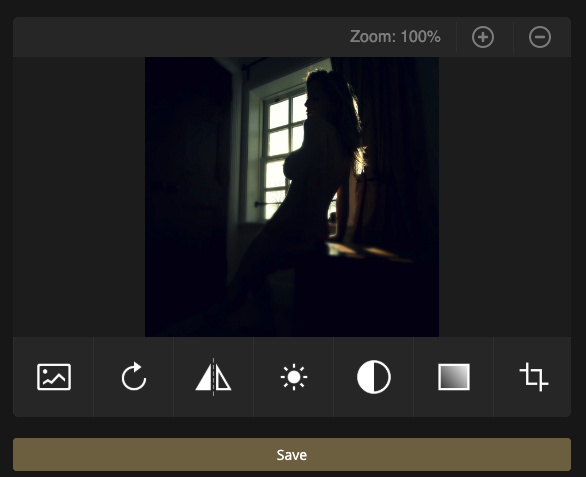Click the zoom out minus icon

tap(540, 37)
